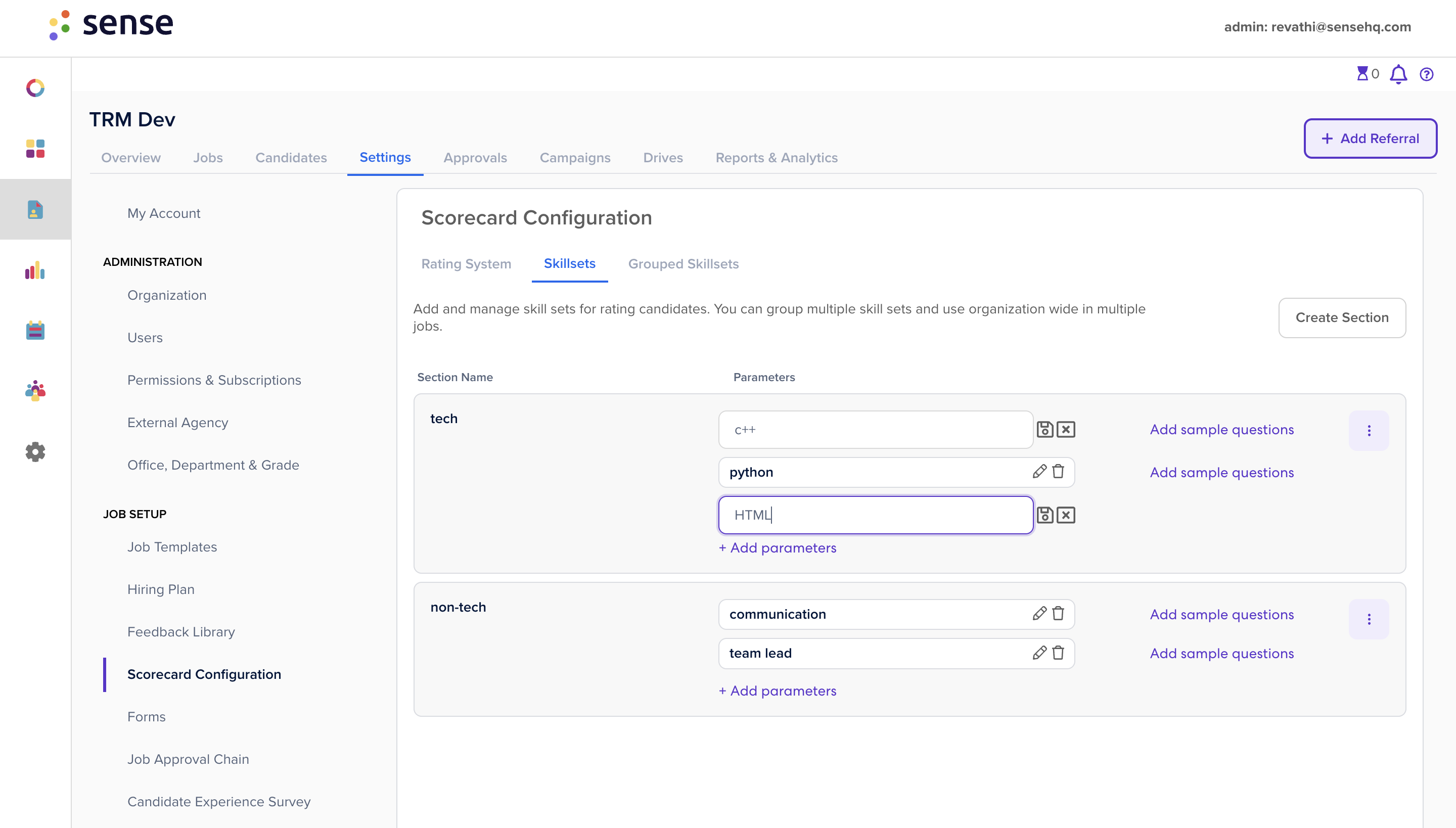
Task: Open My Account settings
Action: (164, 213)
